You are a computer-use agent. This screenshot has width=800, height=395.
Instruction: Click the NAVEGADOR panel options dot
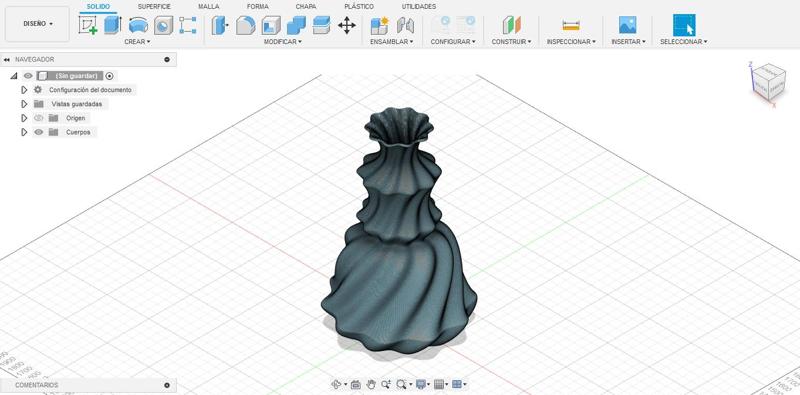point(167,60)
